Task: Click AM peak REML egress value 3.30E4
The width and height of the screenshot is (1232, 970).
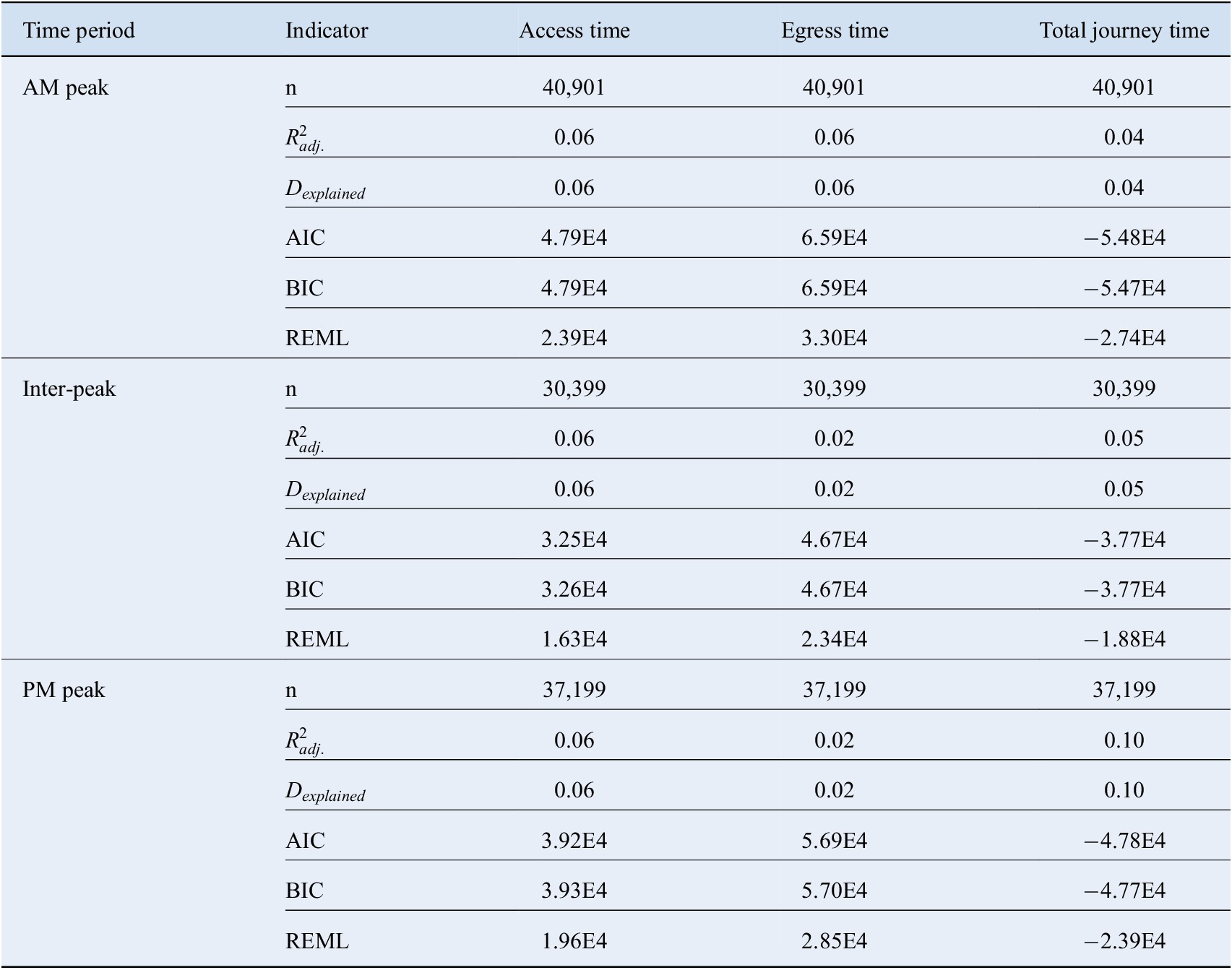Action: click(x=835, y=339)
